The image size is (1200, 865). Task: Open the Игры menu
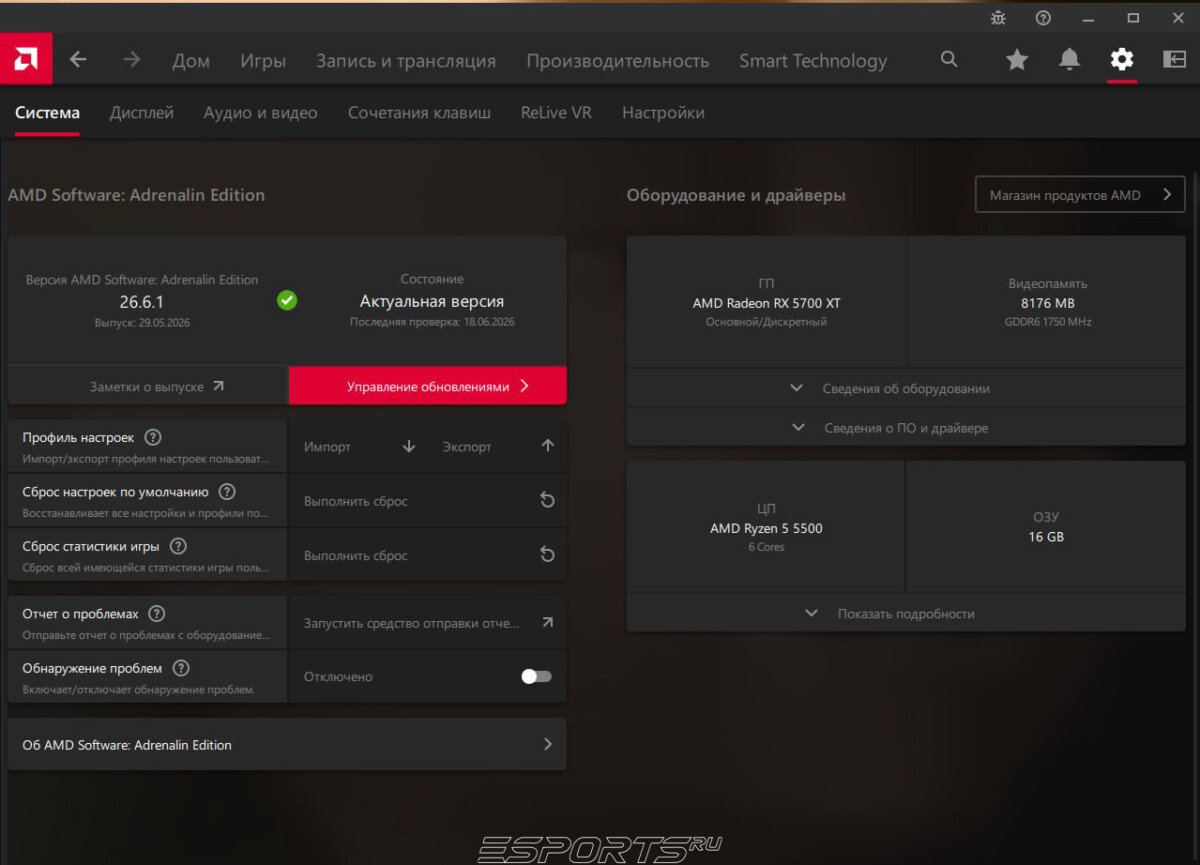pos(263,61)
